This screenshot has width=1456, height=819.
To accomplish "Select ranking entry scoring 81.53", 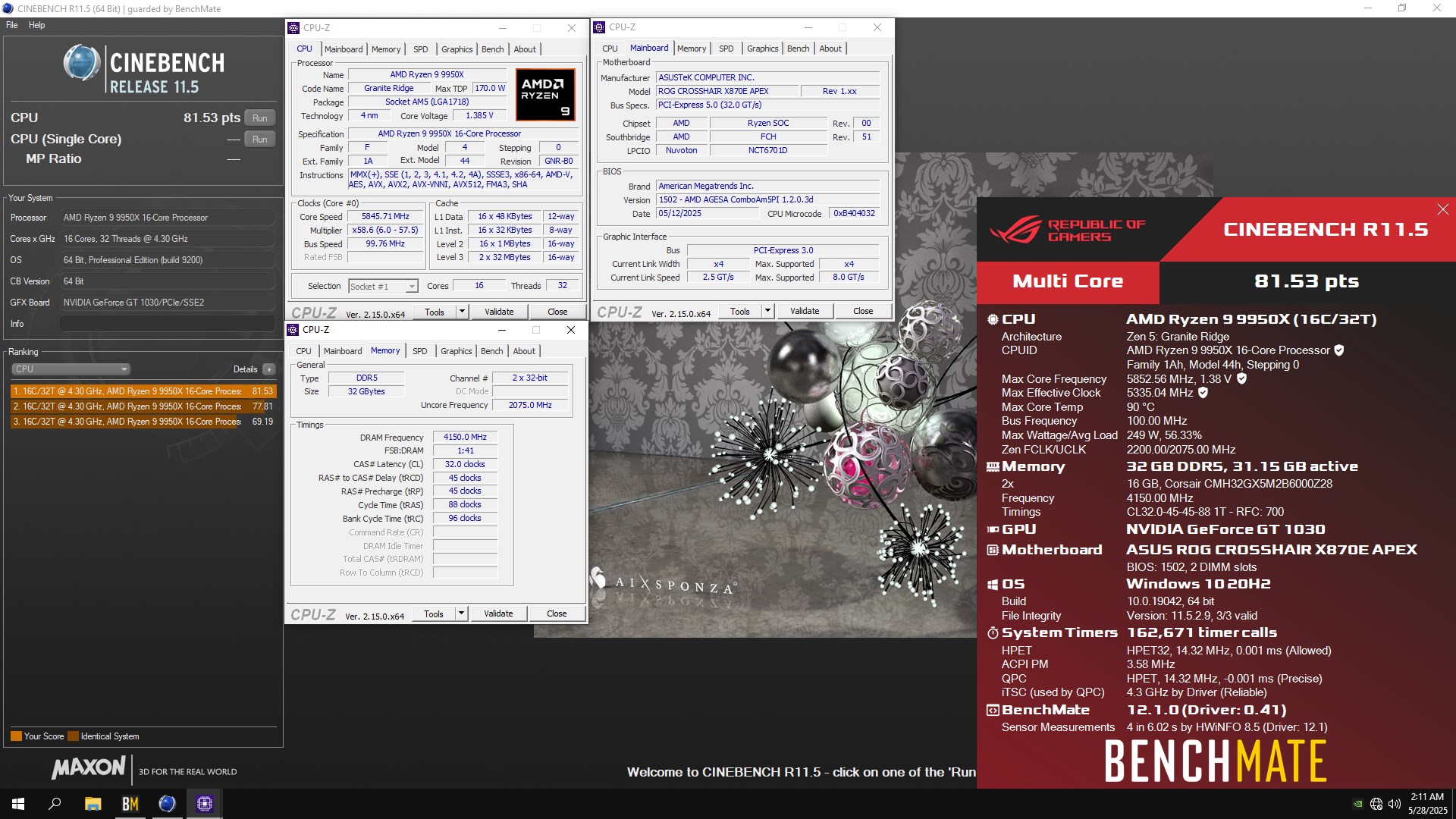I will pos(143,391).
